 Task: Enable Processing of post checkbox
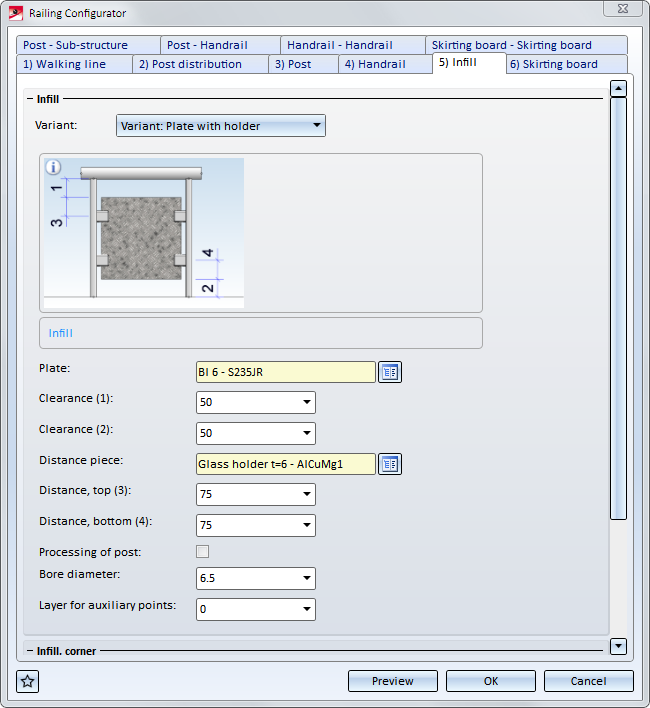(x=203, y=552)
